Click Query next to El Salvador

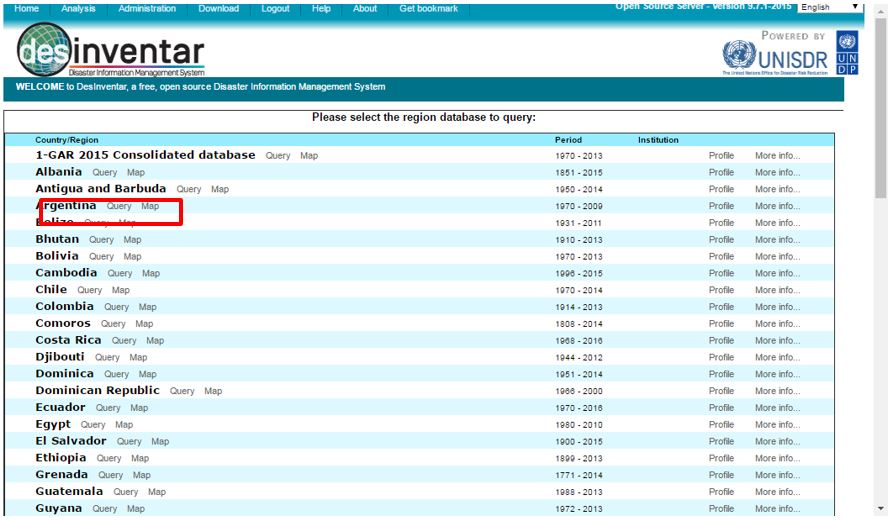point(129,441)
